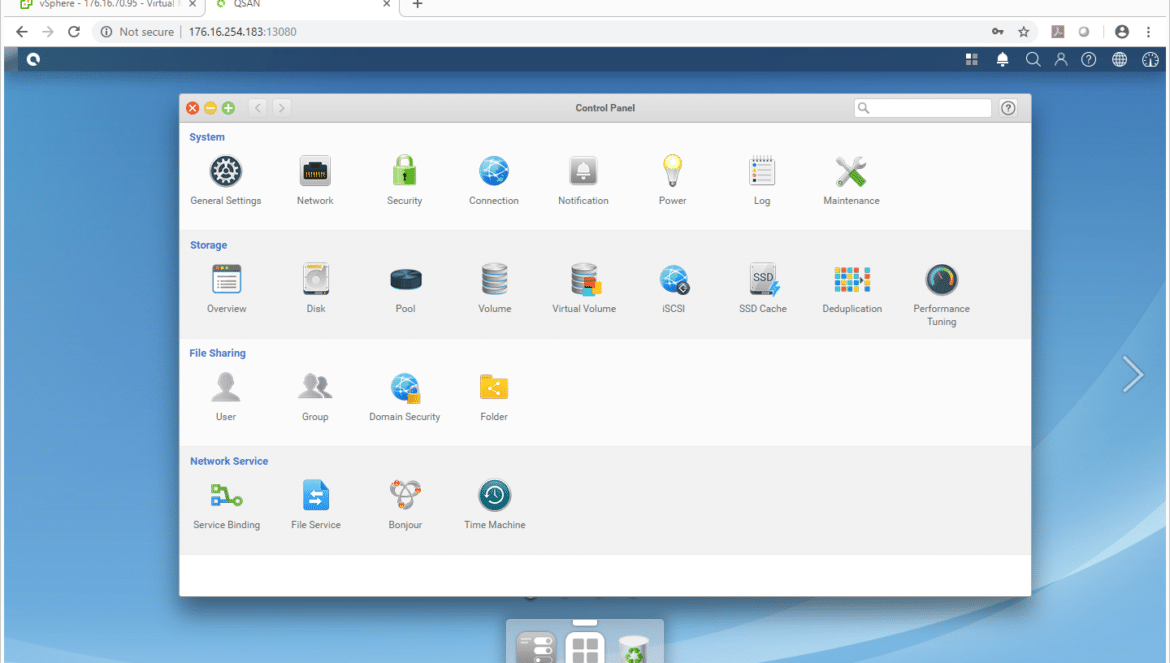The height and width of the screenshot is (663, 1170).
Task: Open the Deduplication icon
Action: coord(852,280)
